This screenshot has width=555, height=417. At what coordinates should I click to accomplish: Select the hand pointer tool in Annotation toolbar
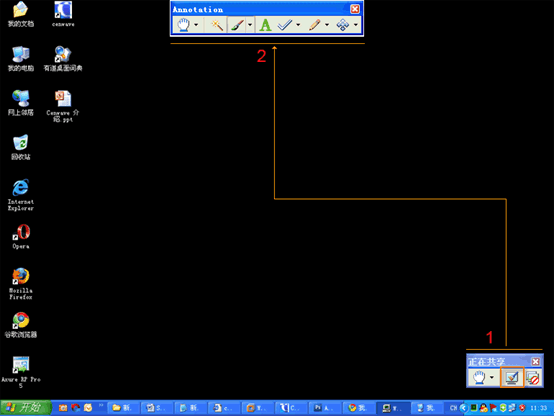(x=183, y=25)
